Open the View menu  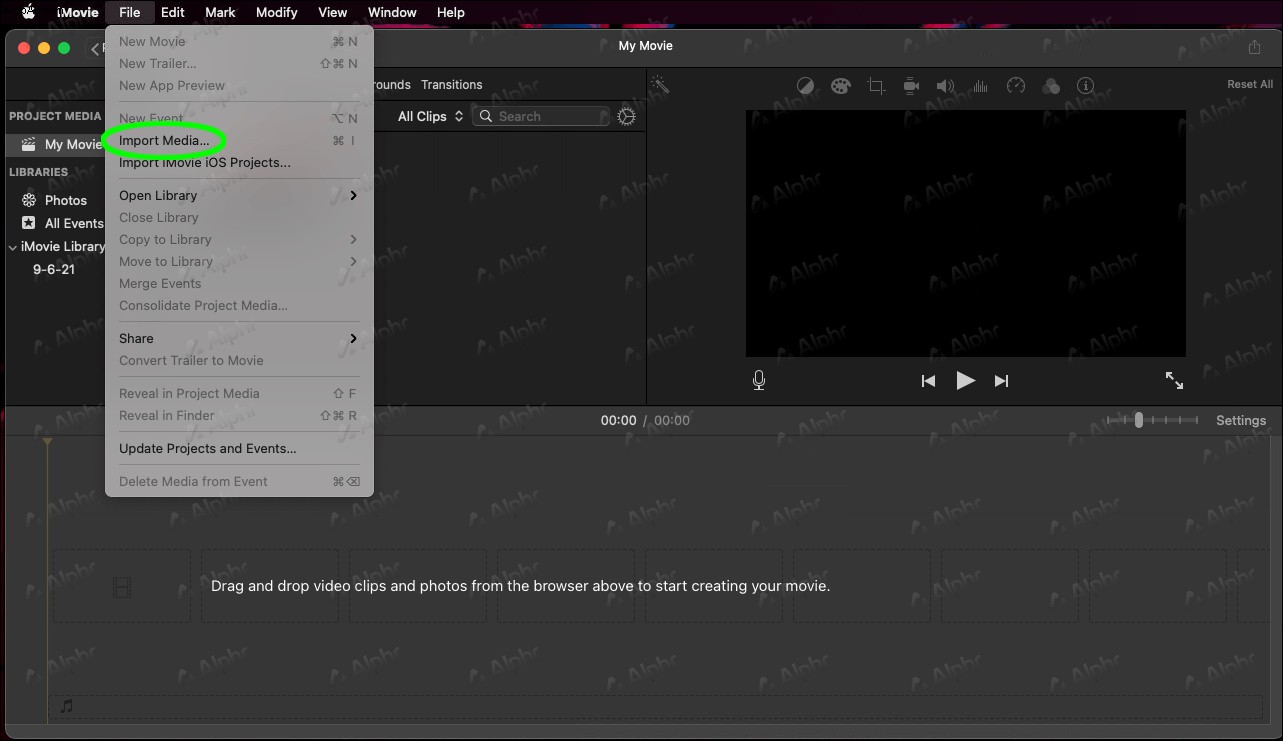(x=333, y=12)
